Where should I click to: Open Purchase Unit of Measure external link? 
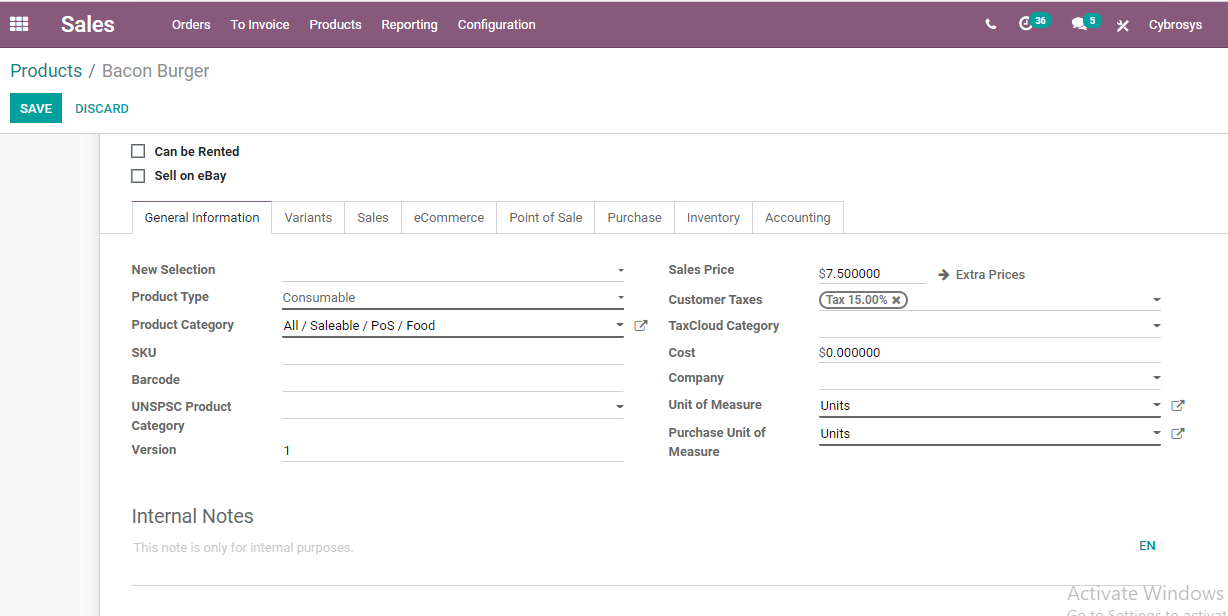[1178, 434]
